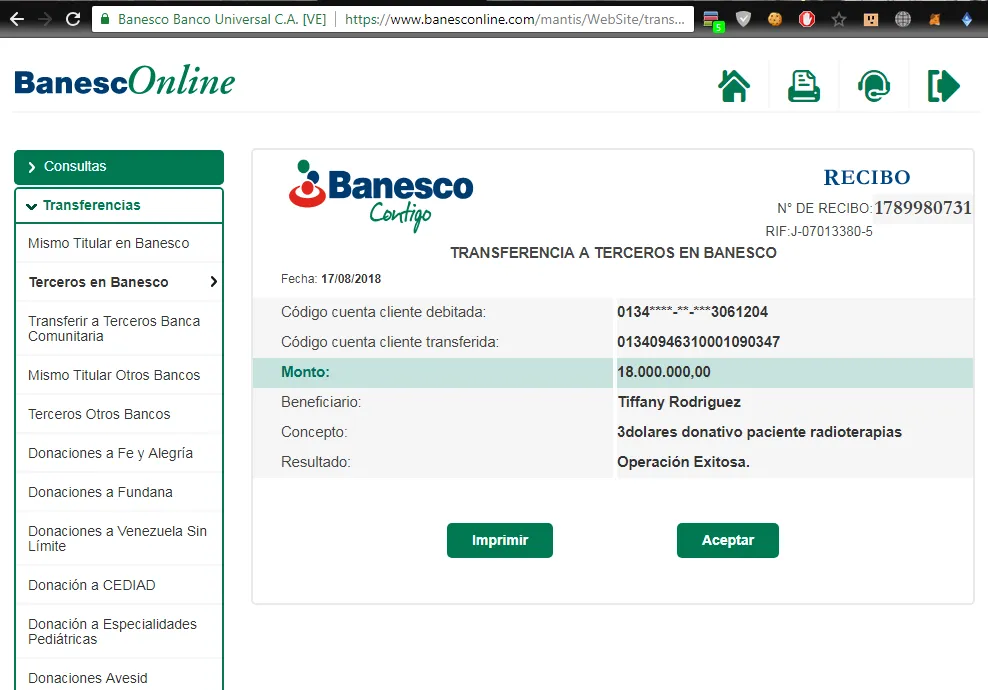This screenshot has height=690, width=988.
Task: Bookmark this page with the star icon
Action: 838,18
